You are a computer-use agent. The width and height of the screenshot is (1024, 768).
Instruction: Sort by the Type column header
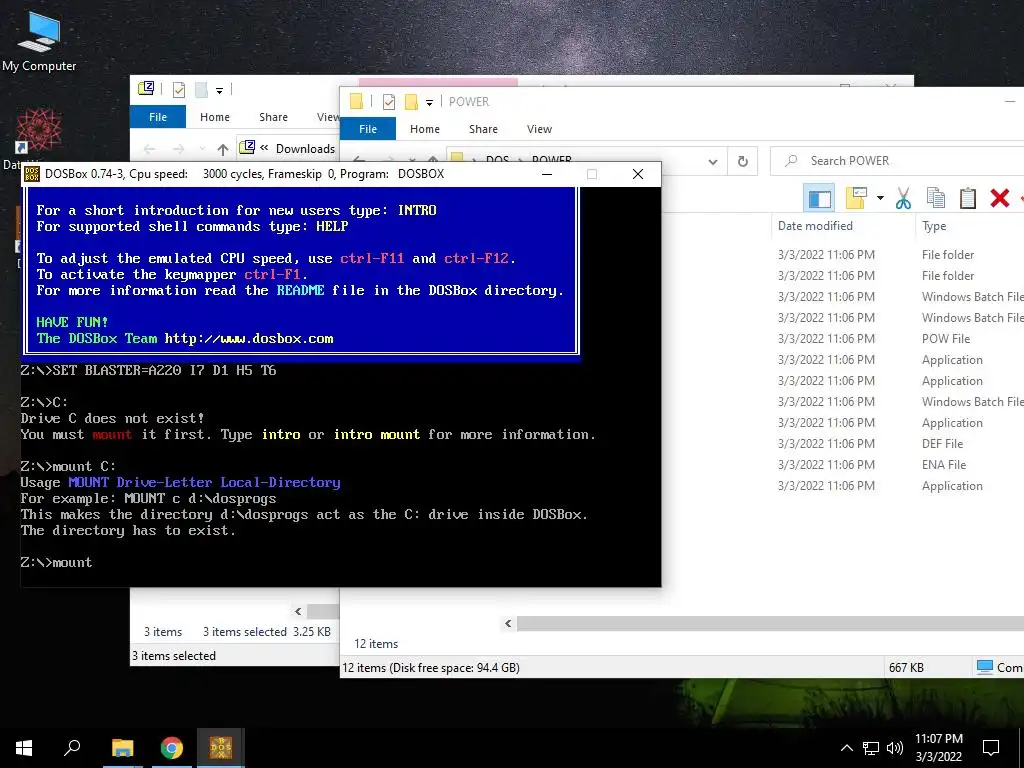coord(934,225)
